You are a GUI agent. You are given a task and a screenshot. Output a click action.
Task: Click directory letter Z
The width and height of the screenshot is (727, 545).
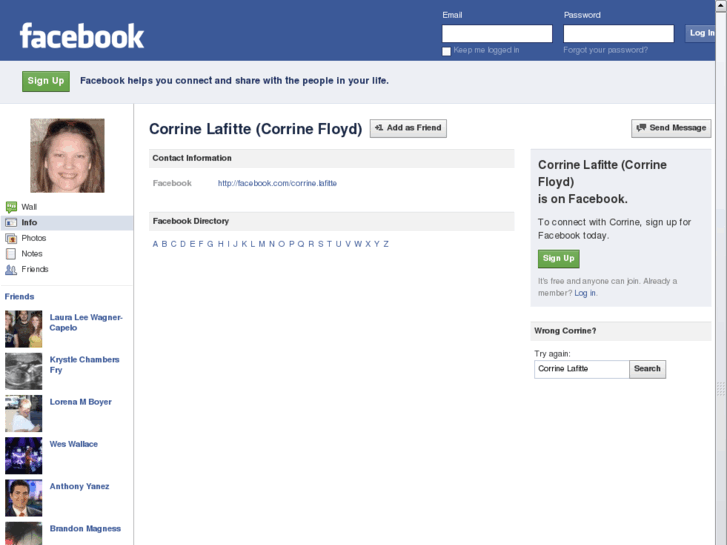pos(386,244)
